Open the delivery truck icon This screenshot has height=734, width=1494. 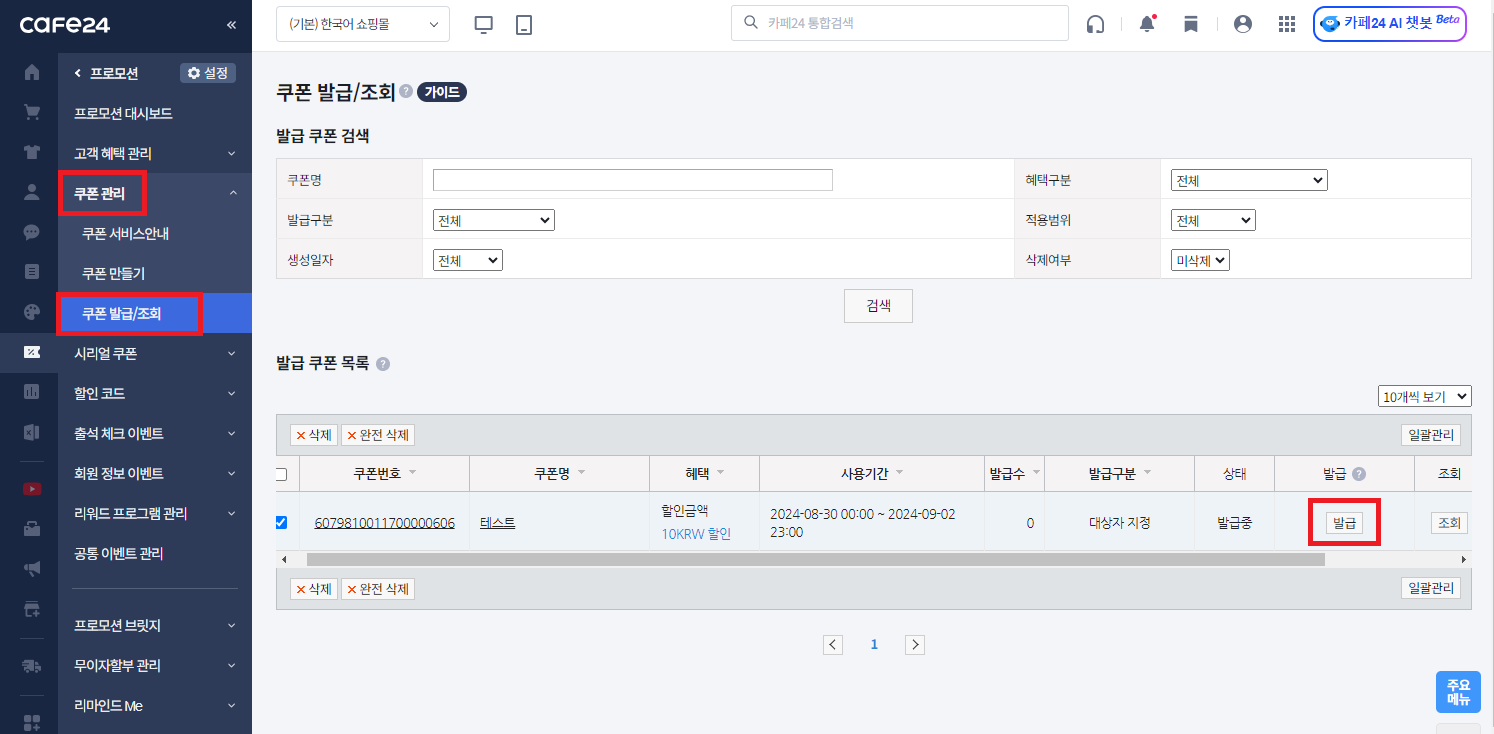click(32, 666)
